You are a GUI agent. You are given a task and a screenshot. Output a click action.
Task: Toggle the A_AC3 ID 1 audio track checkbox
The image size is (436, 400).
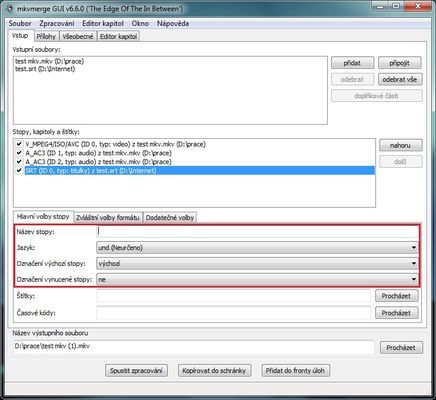point(19,153)
